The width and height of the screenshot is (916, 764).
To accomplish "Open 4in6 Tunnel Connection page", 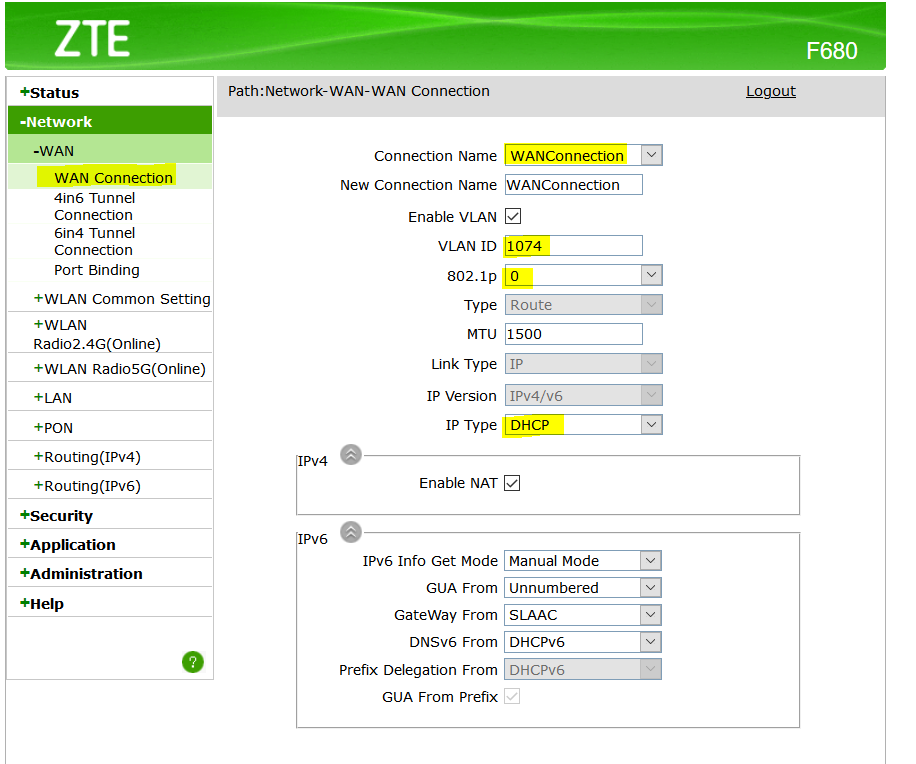I will click(95, 206).
